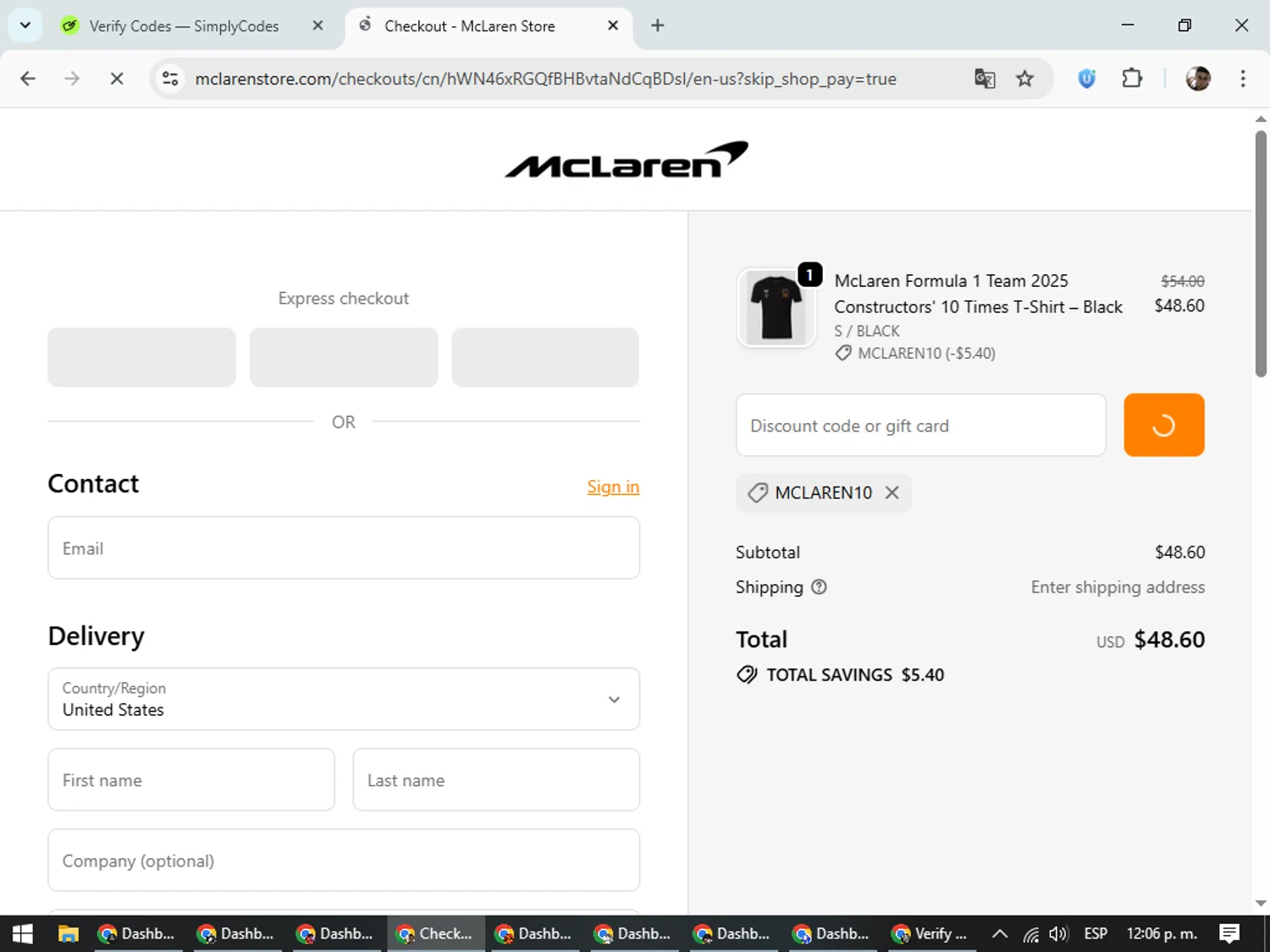The width and height of the screenshot is (1270, 952).
Task: Click the first express checkout placeholder button
Action: (141, 357)
